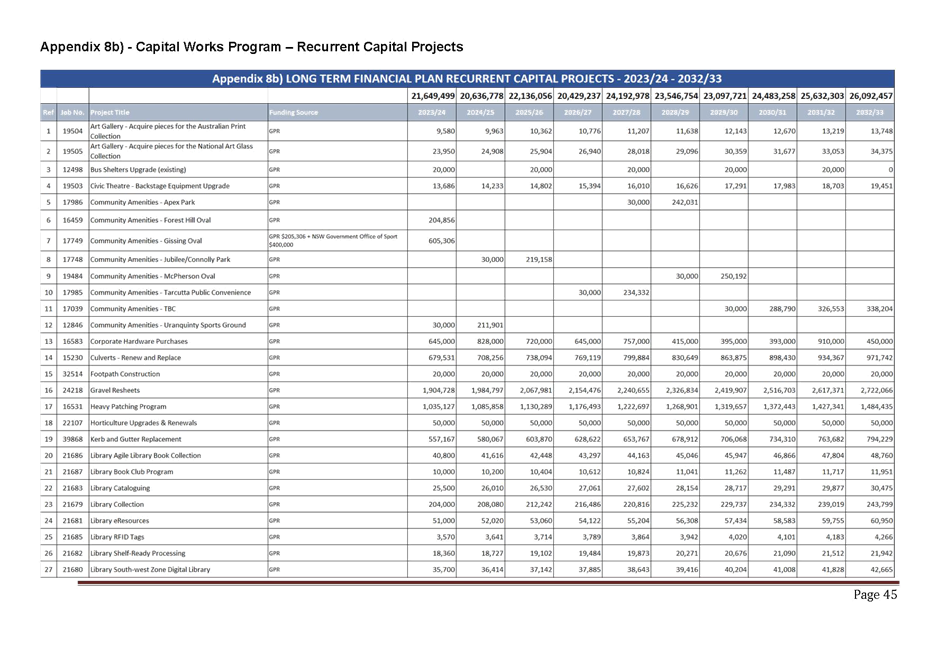Screen dimensions: 928x656
Task: Select value 971,742 in Culverts row
Action: [x=879, y=358]
